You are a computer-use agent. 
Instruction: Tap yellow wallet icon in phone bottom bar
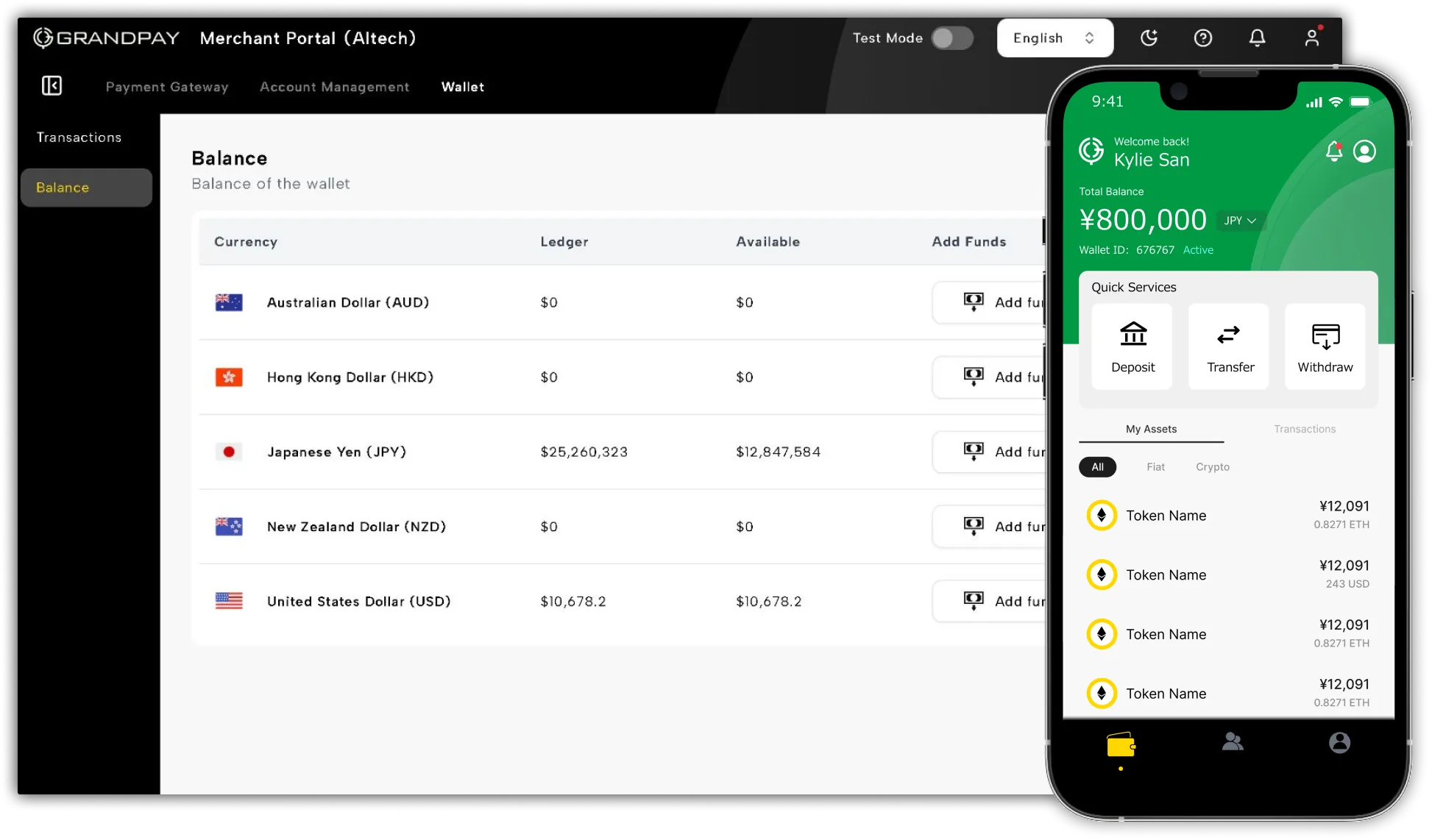[x=1121, y=744]
